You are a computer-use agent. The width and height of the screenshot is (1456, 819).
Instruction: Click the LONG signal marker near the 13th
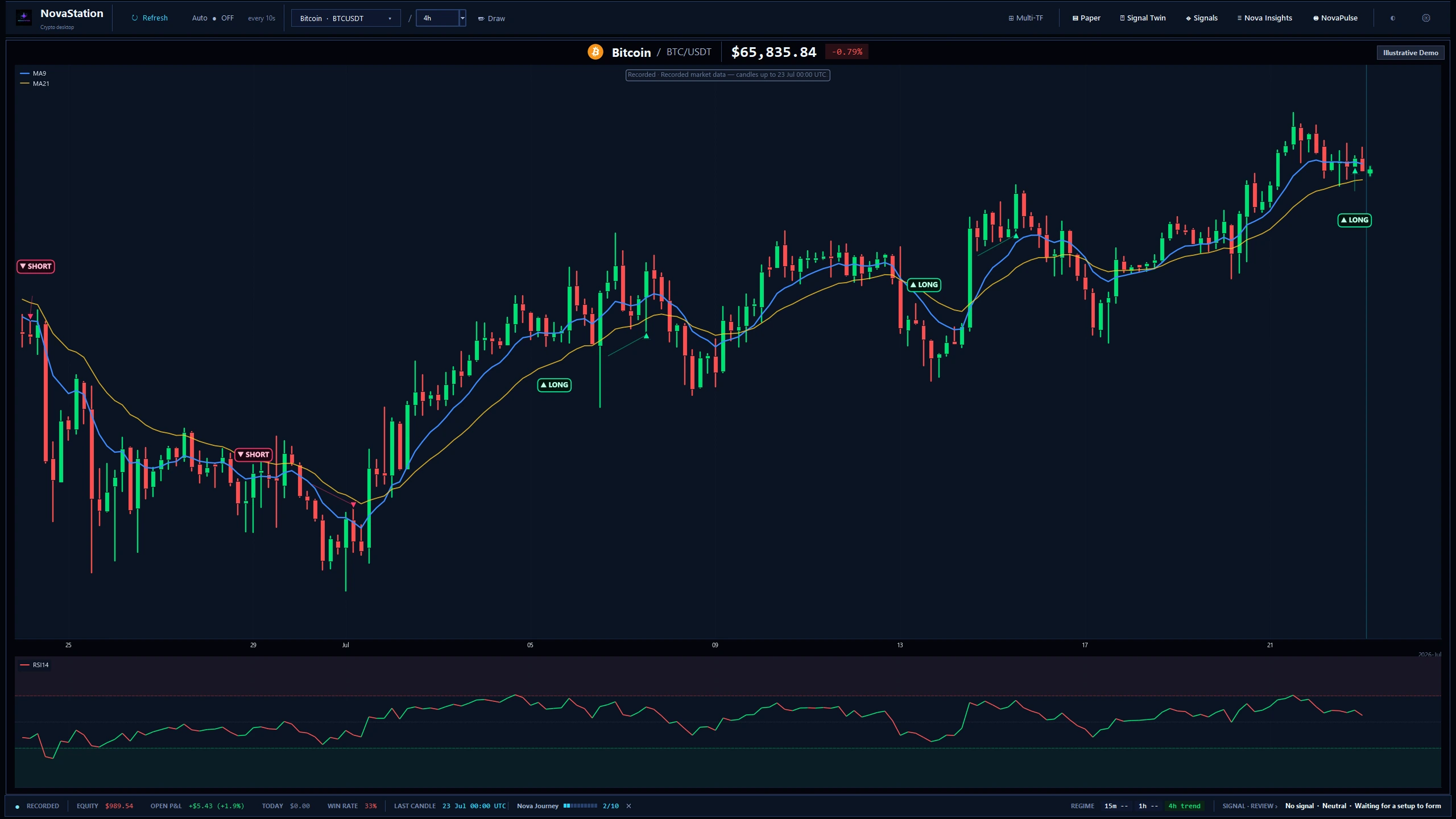tap(924, 285)
